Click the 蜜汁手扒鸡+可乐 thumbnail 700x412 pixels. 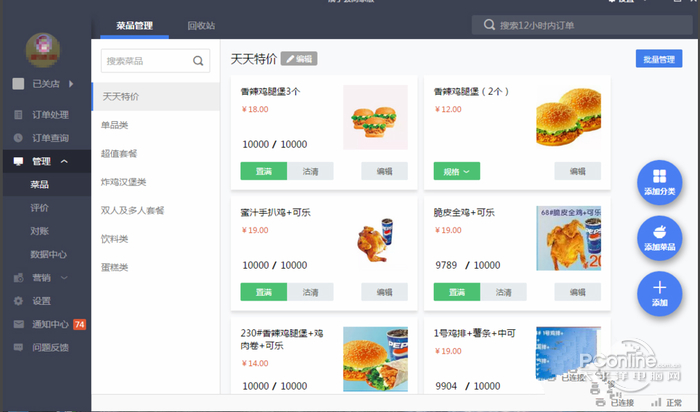click(375, 238)
